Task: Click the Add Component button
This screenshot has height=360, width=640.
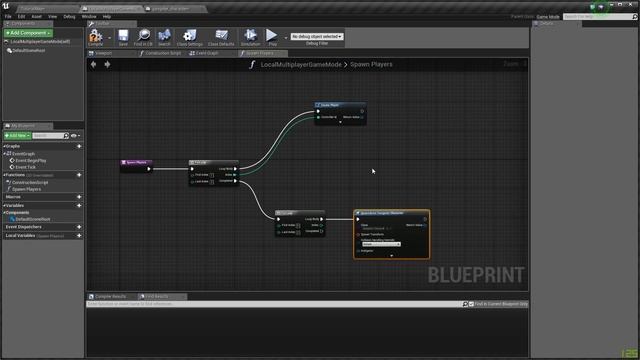Action: point(28,33)
